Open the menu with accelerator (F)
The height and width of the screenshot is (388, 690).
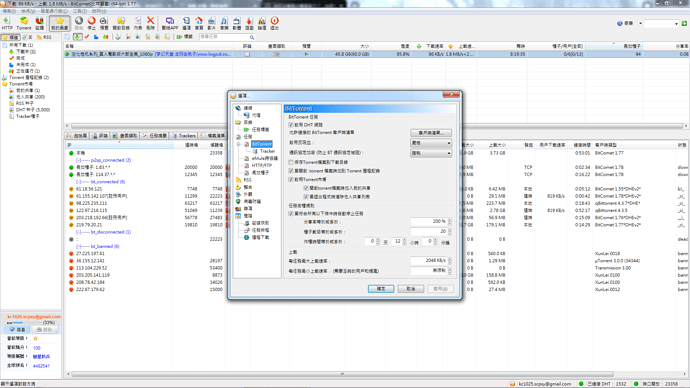tap(9, 11)
